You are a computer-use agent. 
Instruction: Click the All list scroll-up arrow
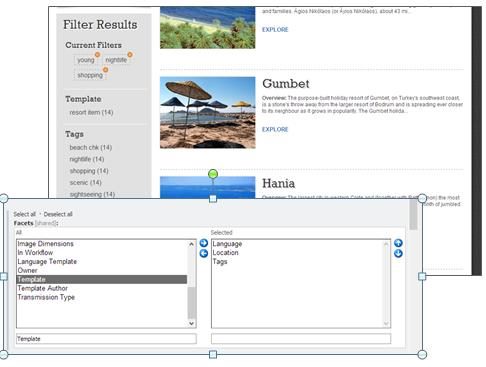pos(191,244)
